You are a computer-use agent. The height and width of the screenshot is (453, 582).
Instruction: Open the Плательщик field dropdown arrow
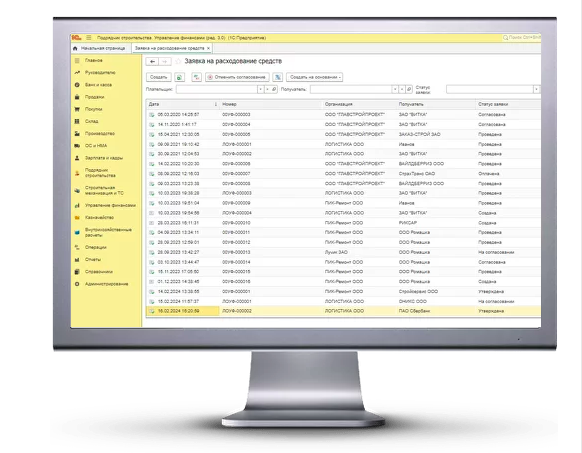tap(261, 89)
